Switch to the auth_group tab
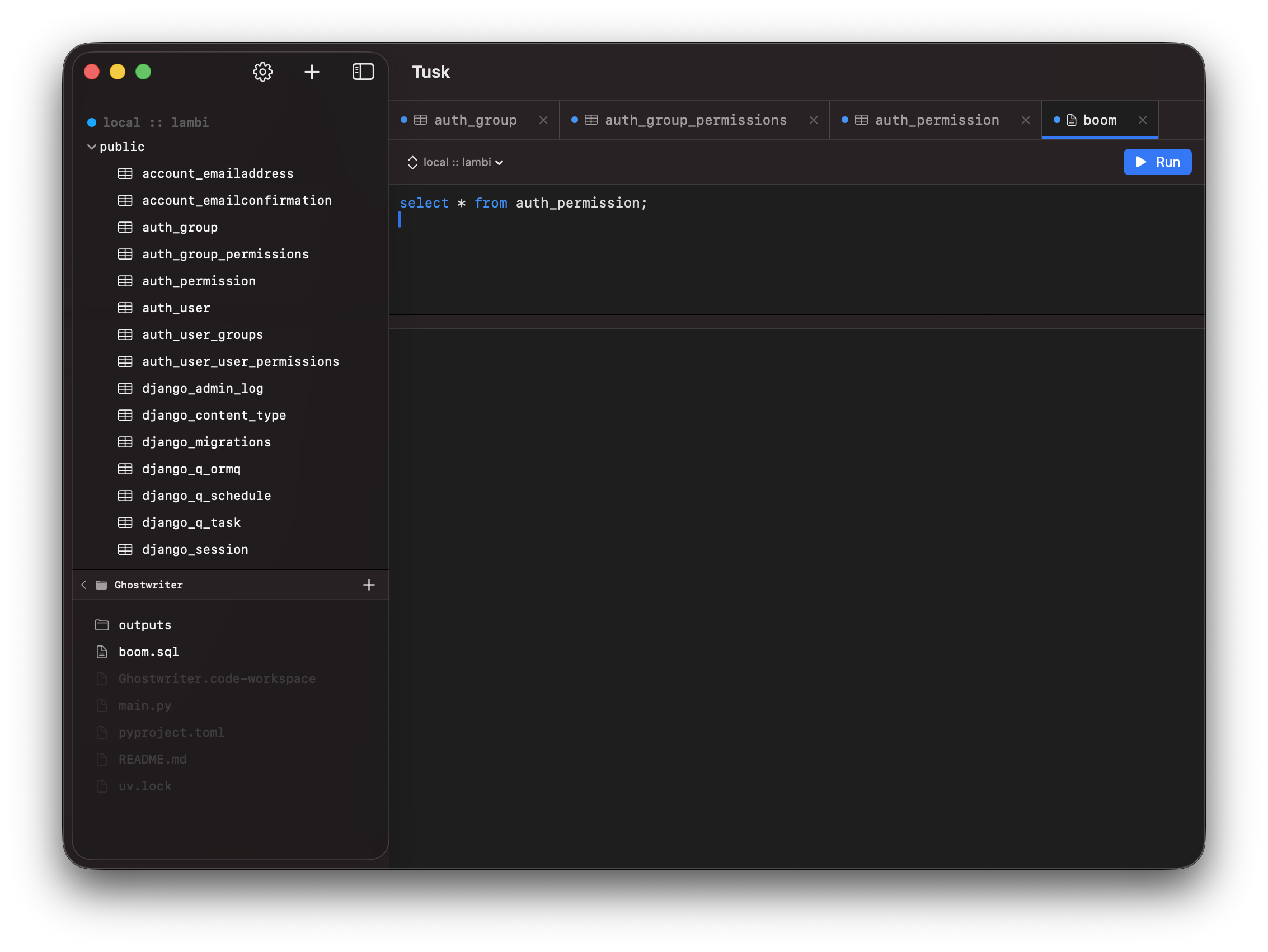 [x=475, y=120]
